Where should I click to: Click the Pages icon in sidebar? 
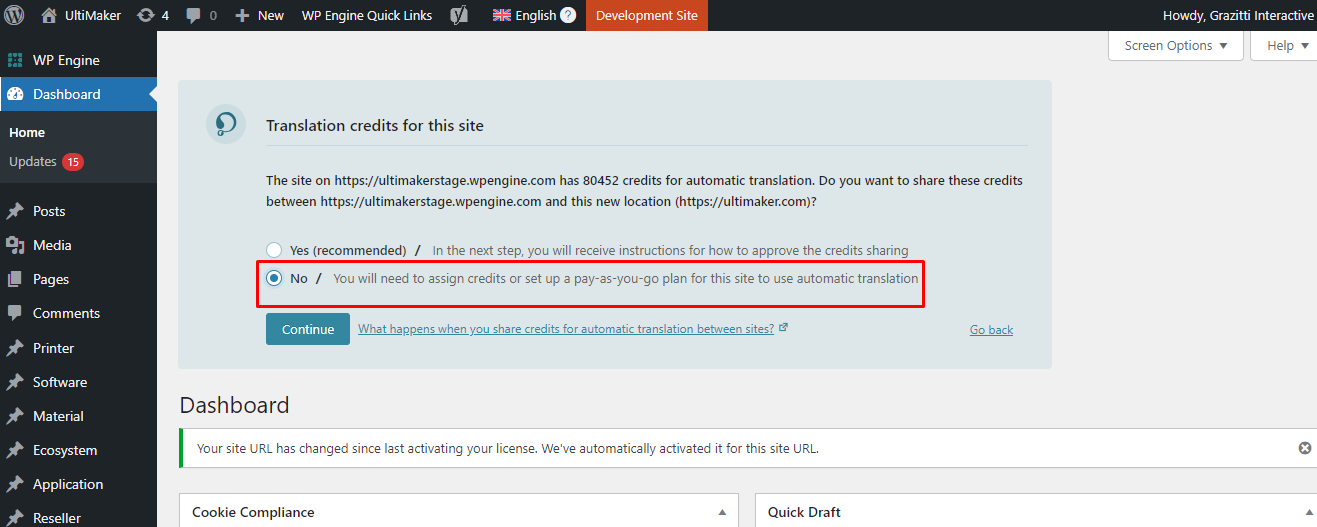[x=15, y=279]
